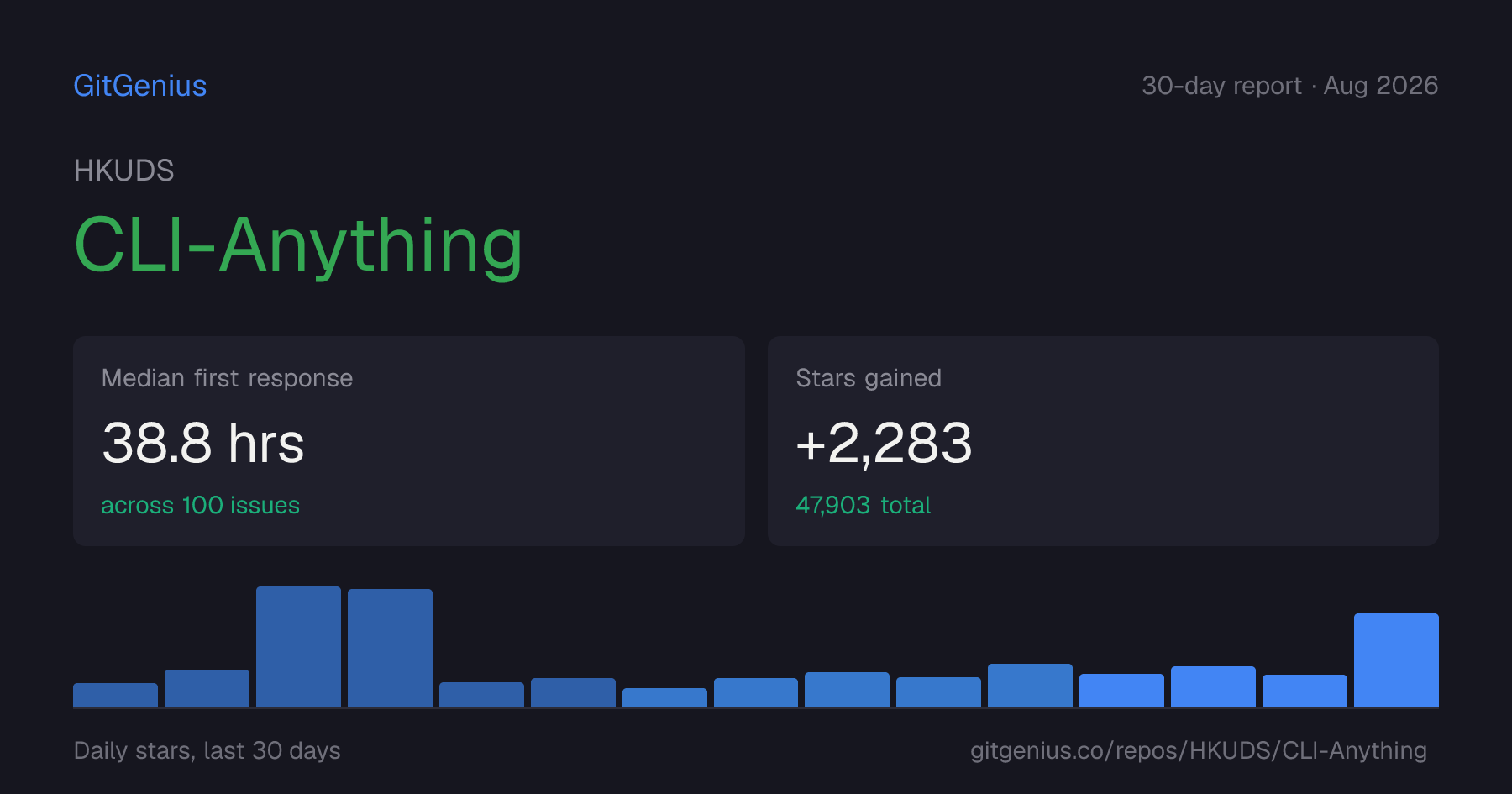
Task: Click the Daily stars, last 30 days caption
Action: click(207, 750)
